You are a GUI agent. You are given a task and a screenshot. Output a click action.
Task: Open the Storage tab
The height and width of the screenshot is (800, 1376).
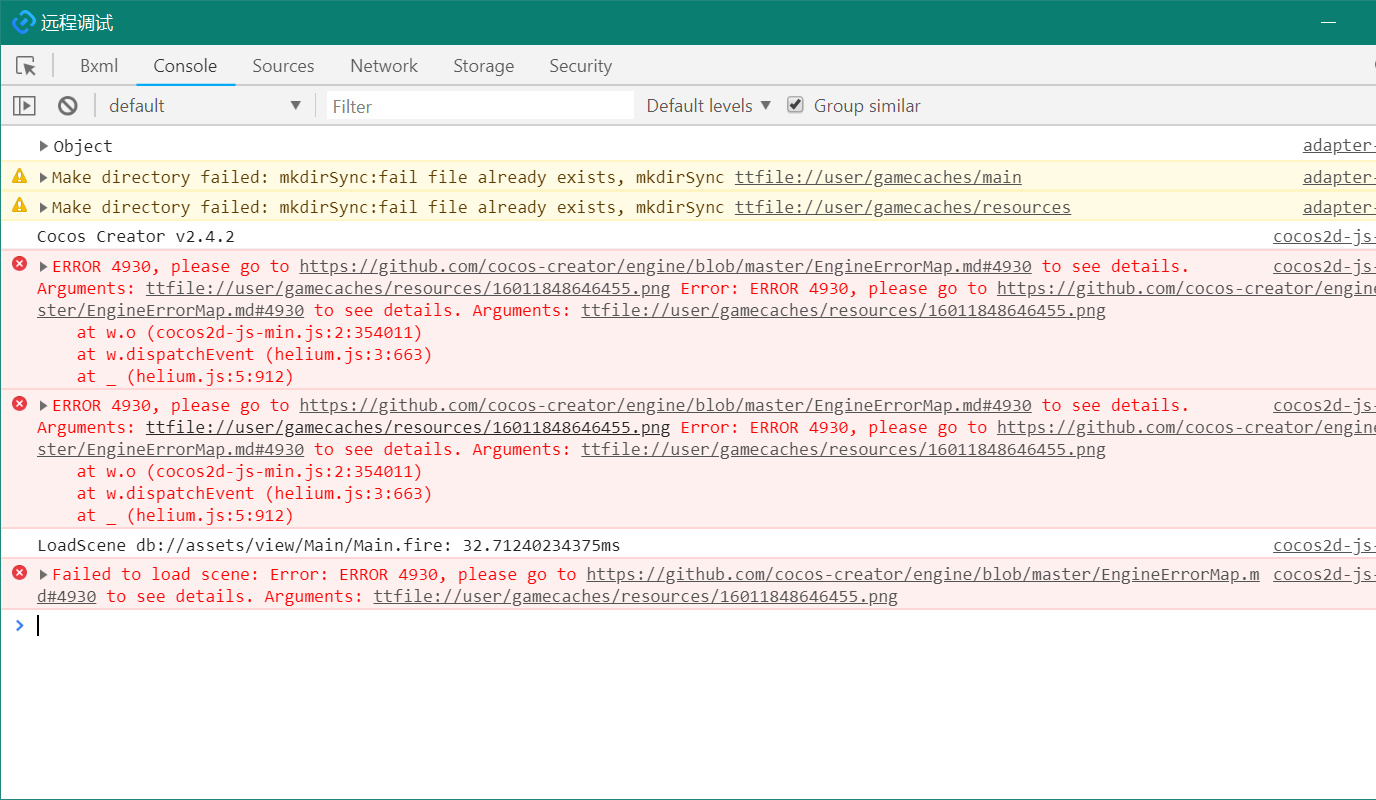pyautogui.click(x=483, y=66)
